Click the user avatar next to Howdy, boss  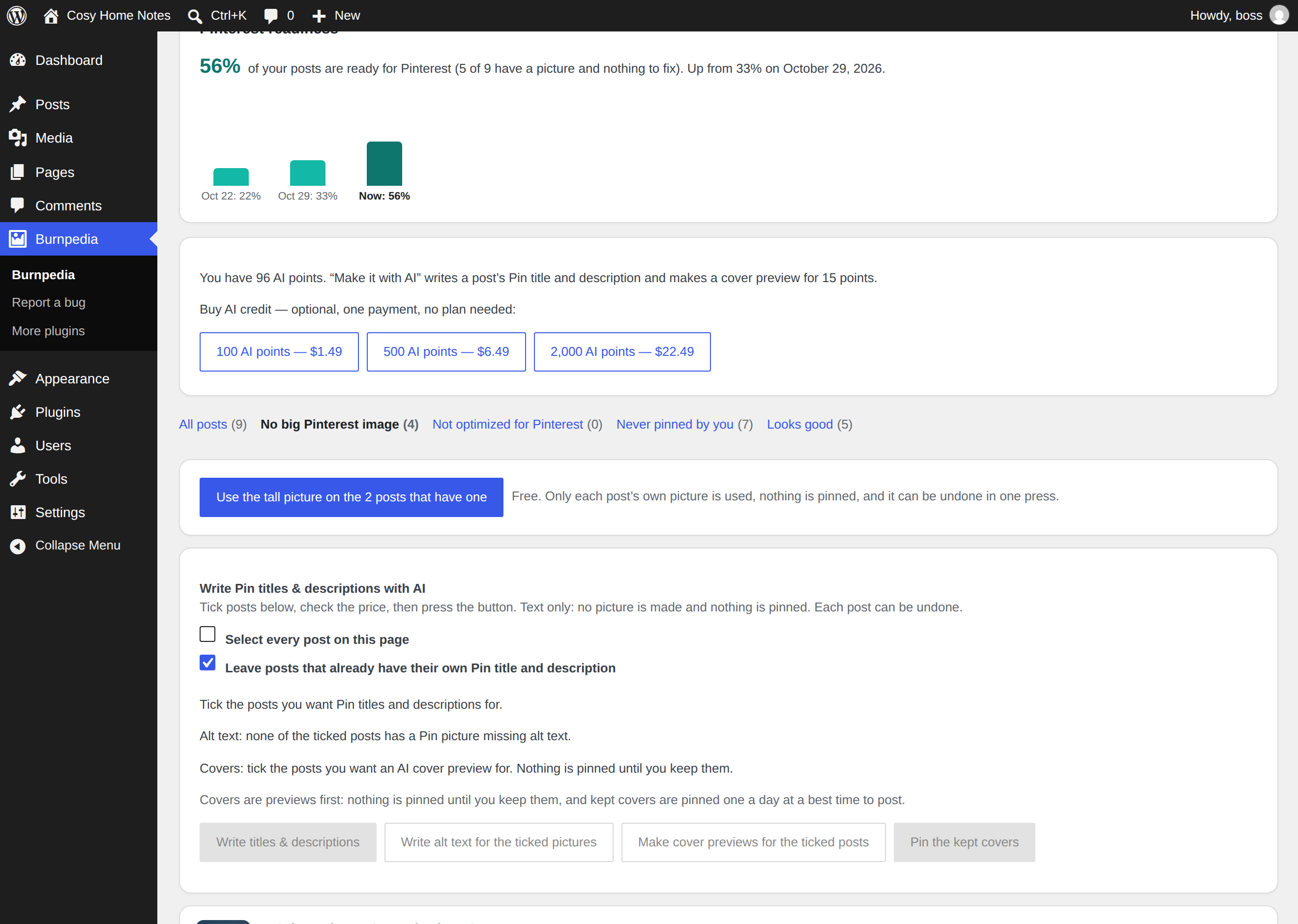tap(1279, 15)
